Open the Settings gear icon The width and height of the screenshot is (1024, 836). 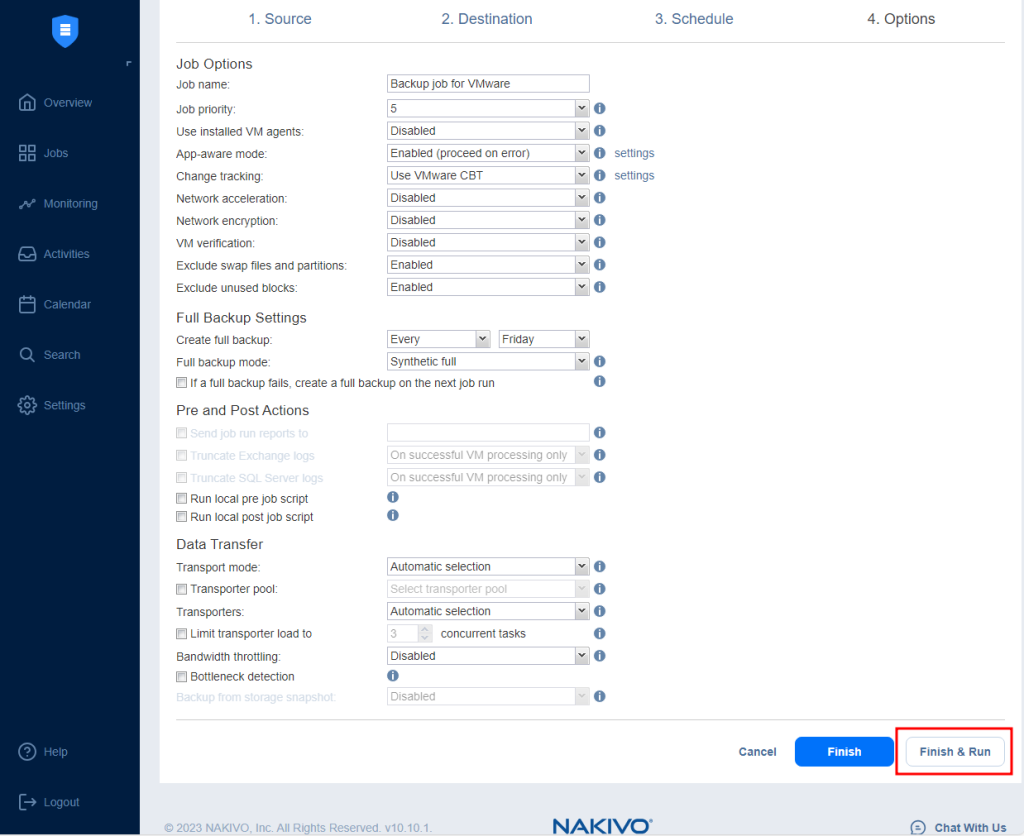click(x=27, y=405)
